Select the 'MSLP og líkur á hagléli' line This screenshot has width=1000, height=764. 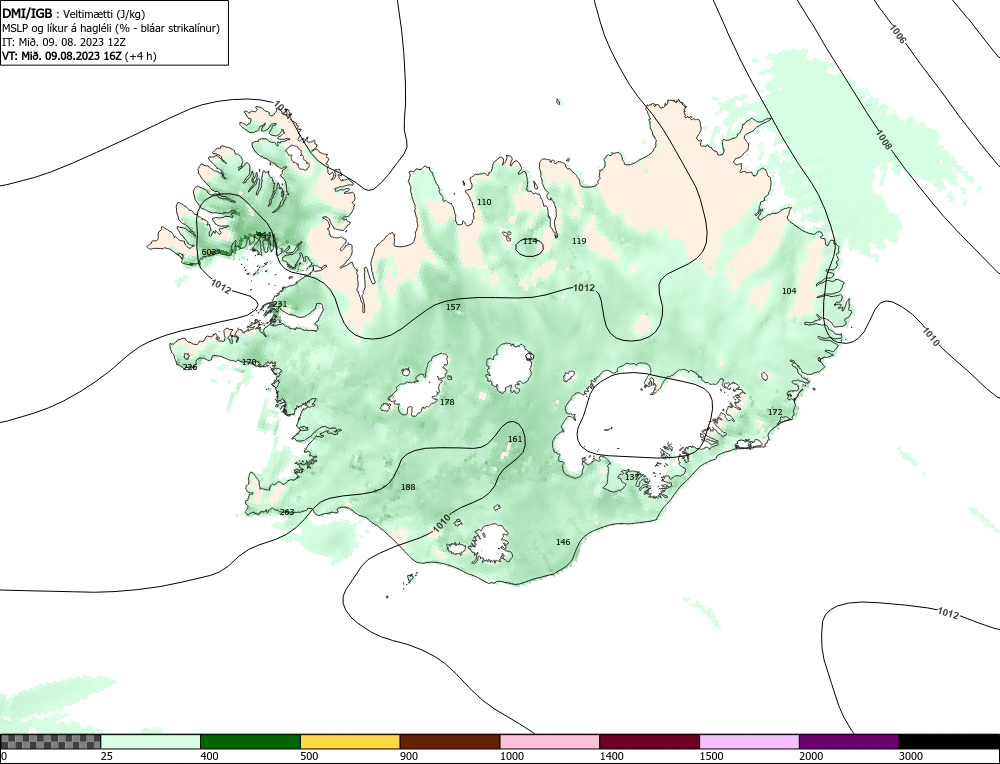click(111, 28)
